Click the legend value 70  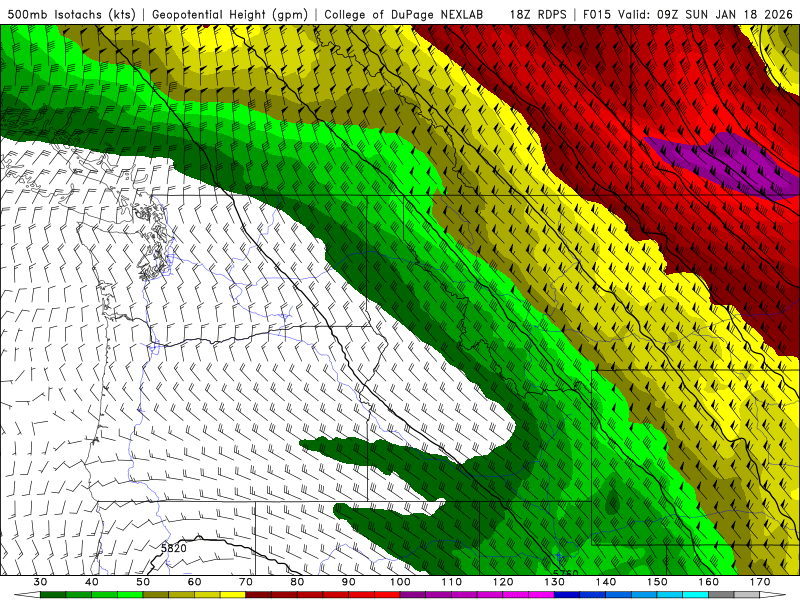click(x=246, y=582)
